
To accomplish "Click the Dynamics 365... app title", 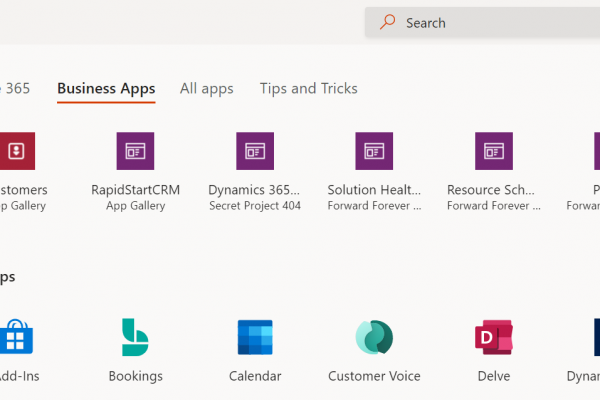I will coord(254,190).
